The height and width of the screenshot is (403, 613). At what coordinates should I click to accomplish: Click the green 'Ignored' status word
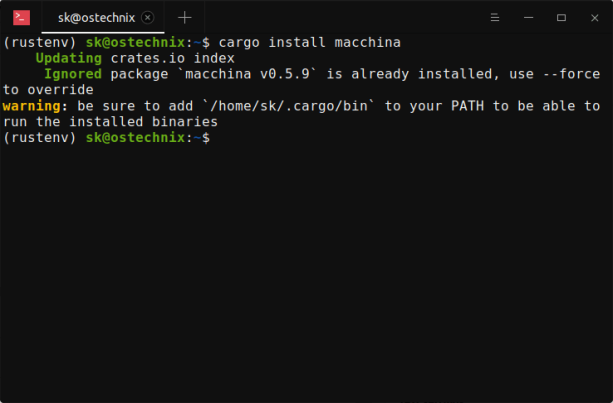point(72,74)
